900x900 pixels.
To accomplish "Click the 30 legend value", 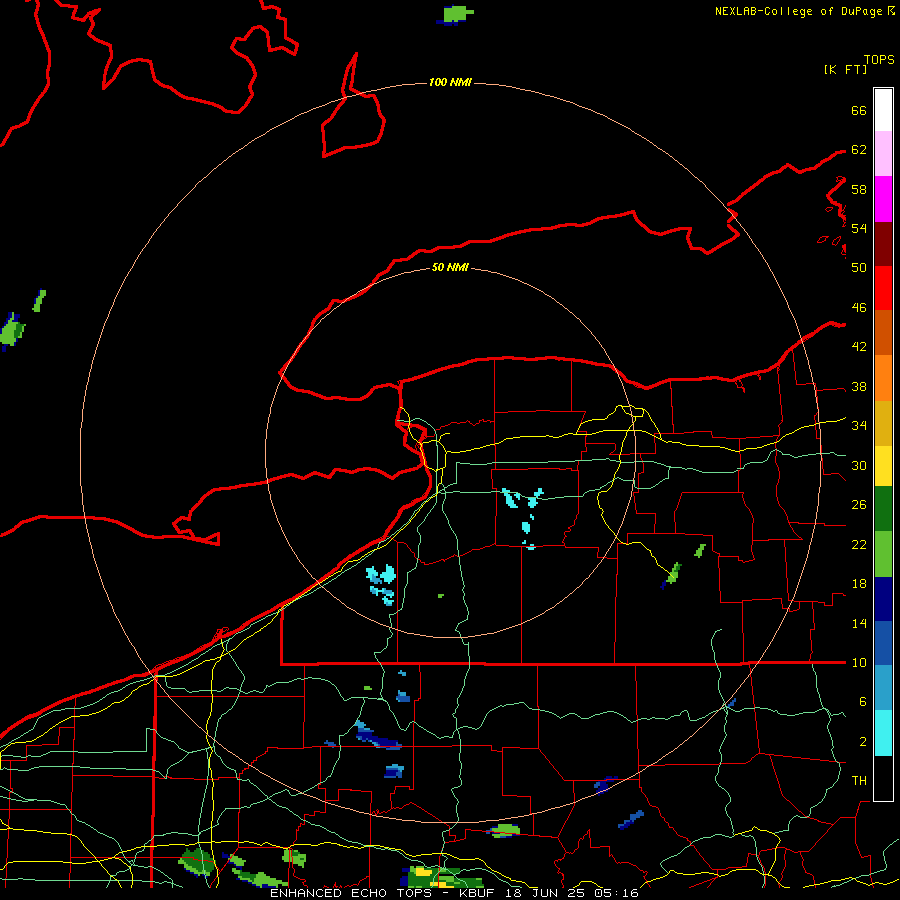I will (859, 465).
